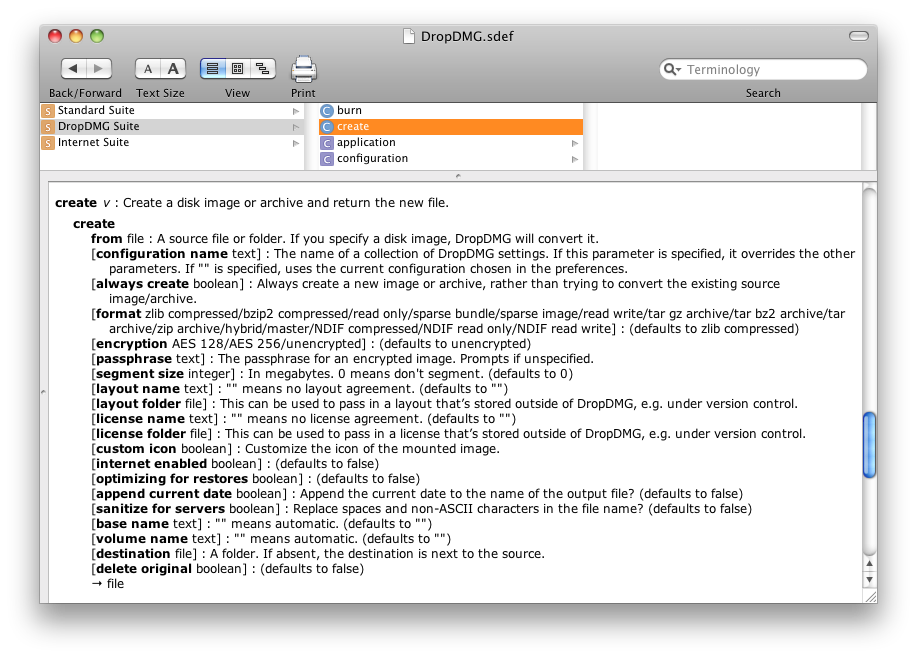
Task: Select the burn command
Action: pos(451,111)
